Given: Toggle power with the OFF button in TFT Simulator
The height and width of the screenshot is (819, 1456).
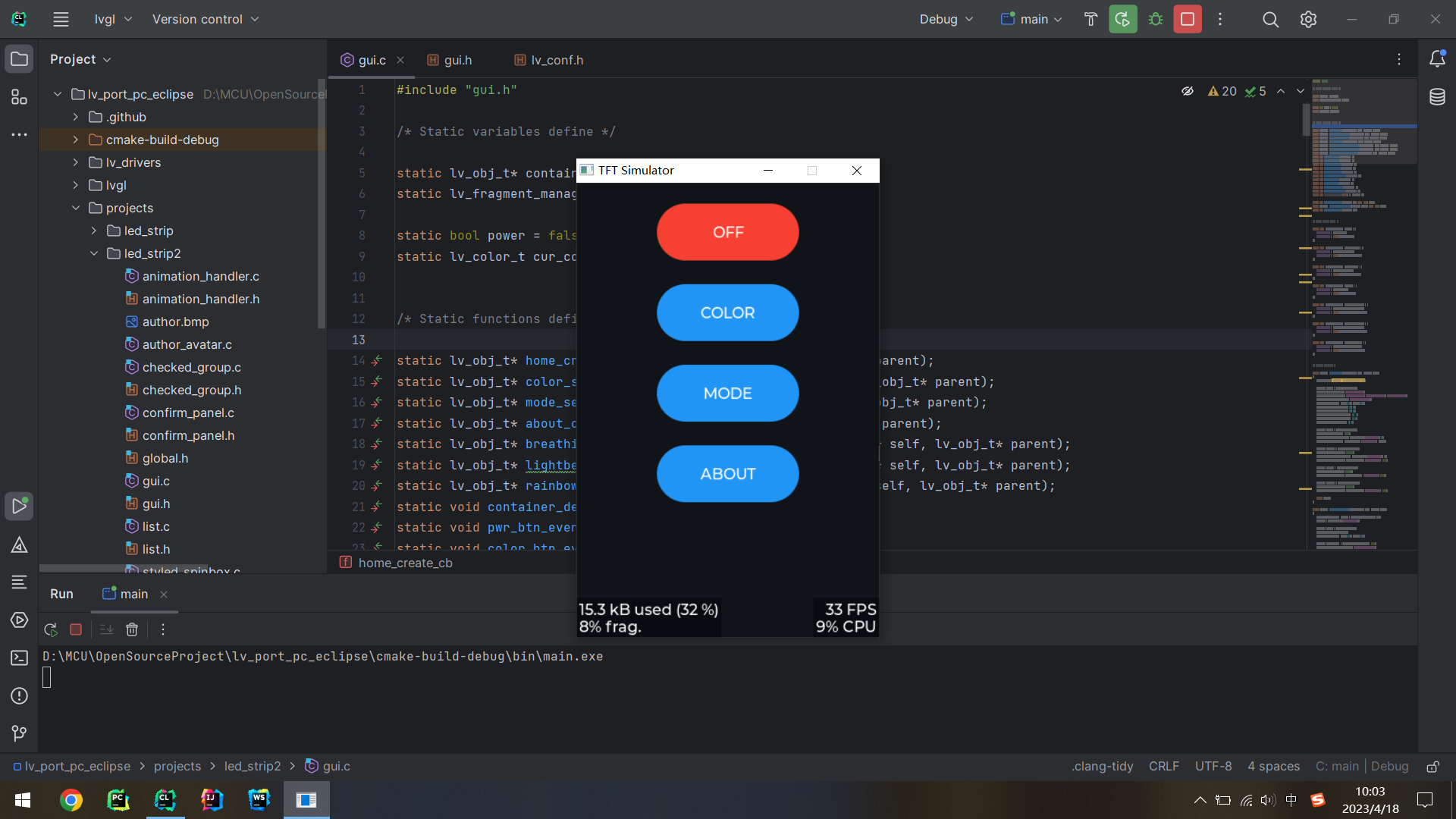Looking at the screenshot, I should tap(727, 232).
